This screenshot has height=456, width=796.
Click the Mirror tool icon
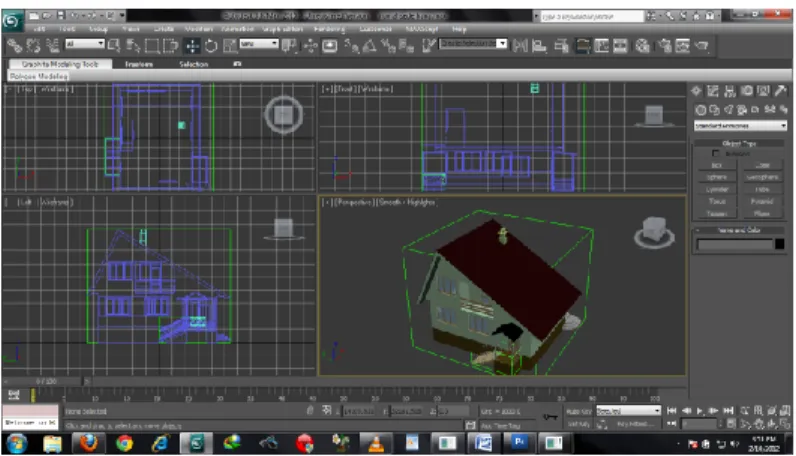click(x=520, y=46)
